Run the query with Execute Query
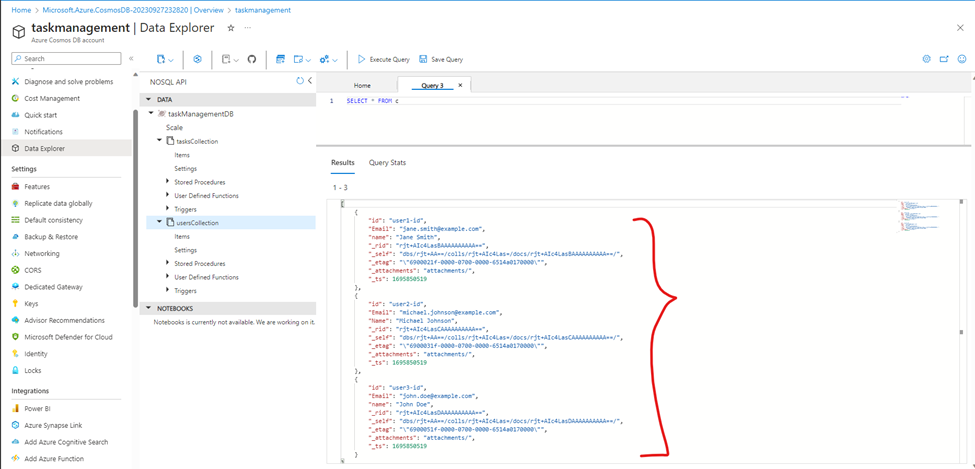The width and height of the screenshot is (975, 469). (383, 59)
